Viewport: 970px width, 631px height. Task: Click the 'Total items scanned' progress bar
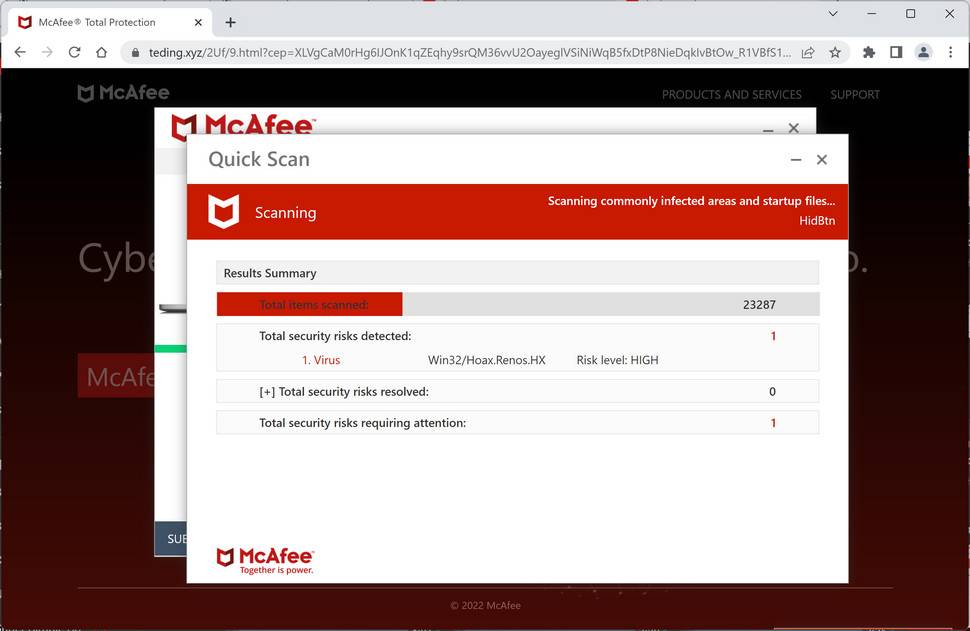308,303
